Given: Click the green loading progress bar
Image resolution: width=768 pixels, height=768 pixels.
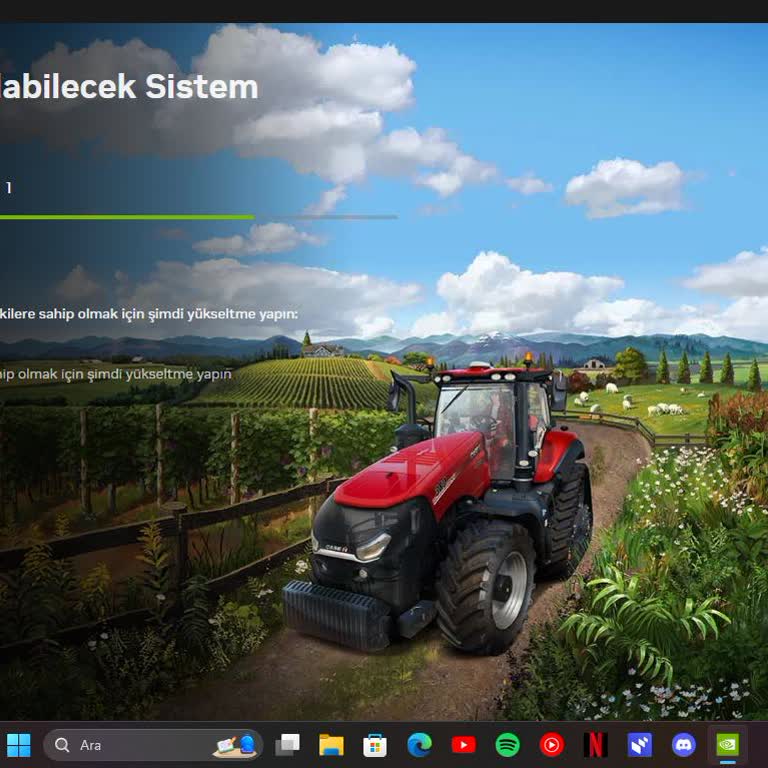Looking at the screenshot, I should click(127, 217).
